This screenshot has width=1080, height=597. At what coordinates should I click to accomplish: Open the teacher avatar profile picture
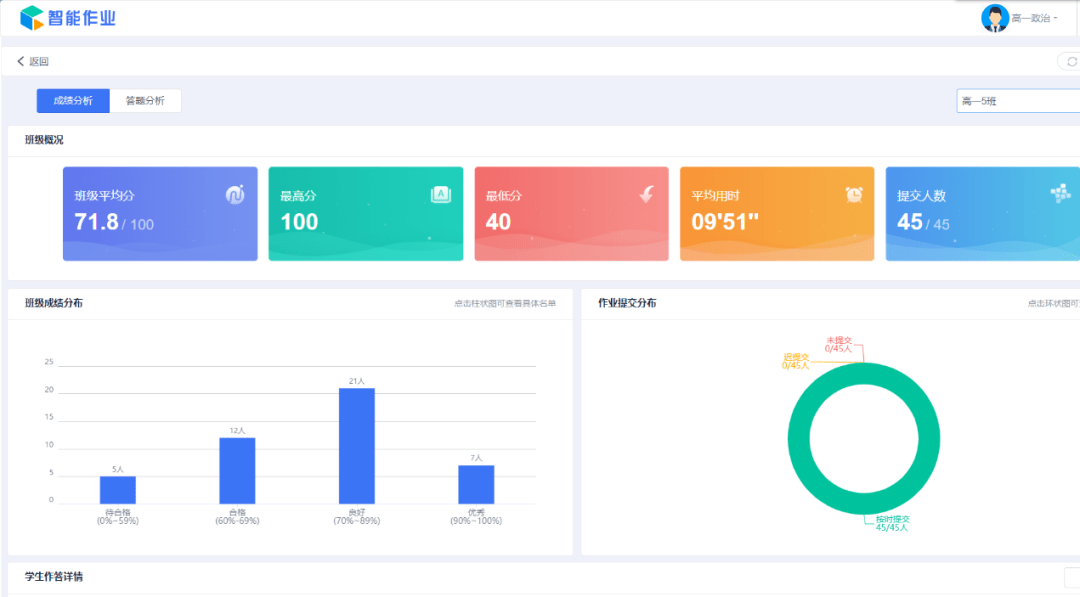click(995, 18)
